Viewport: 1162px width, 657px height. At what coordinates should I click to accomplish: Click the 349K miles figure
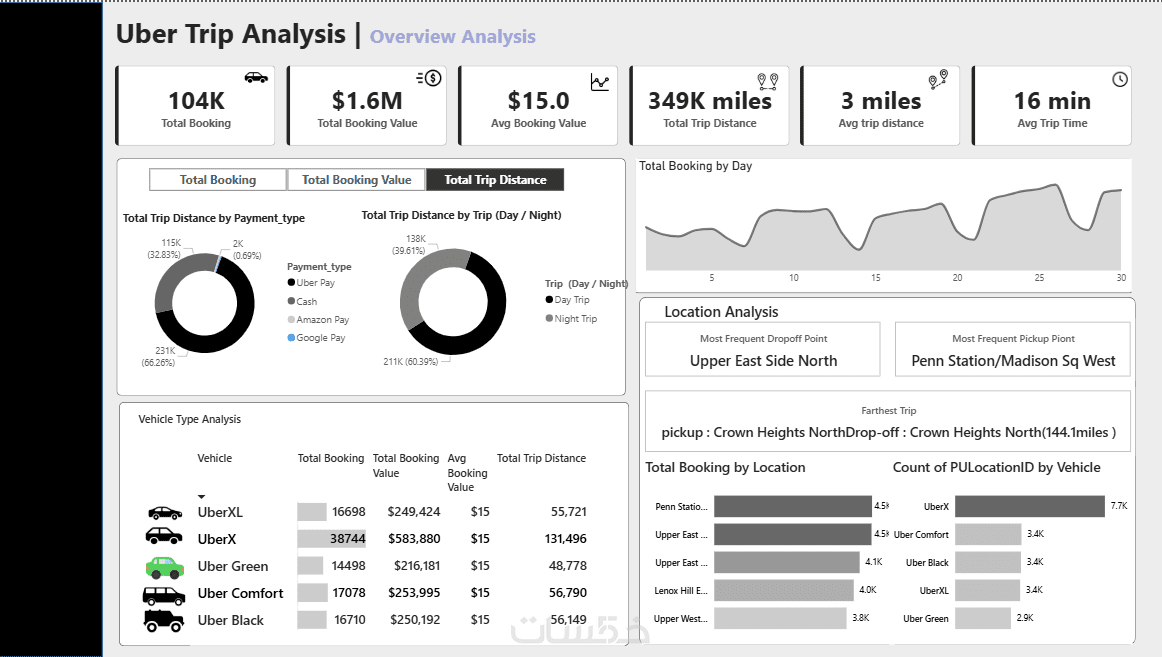click(710, 101)
